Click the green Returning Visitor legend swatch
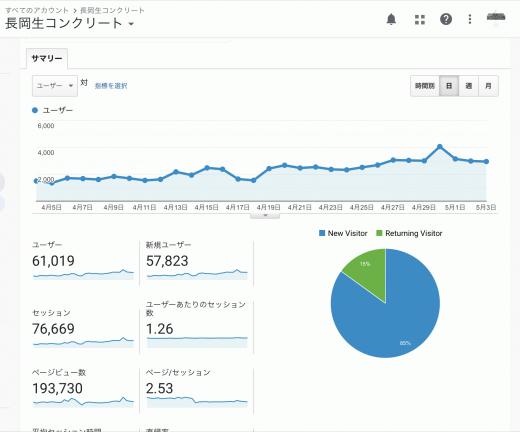This screenshot has height=432, width=520. click(x=379, y=233)
